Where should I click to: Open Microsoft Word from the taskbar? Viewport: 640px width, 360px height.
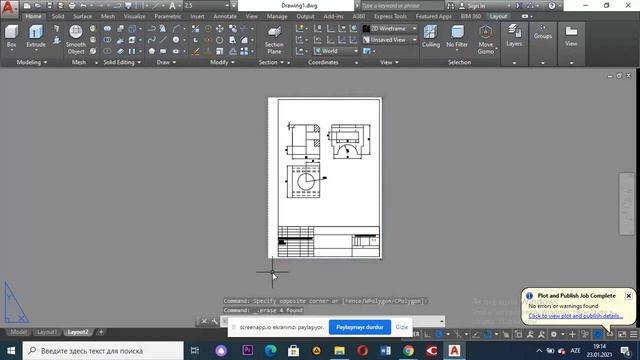click(x=385, y=351)
